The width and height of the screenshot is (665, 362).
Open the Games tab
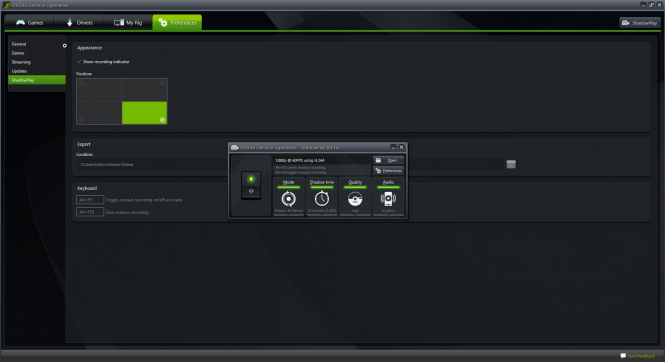(29, 22)
